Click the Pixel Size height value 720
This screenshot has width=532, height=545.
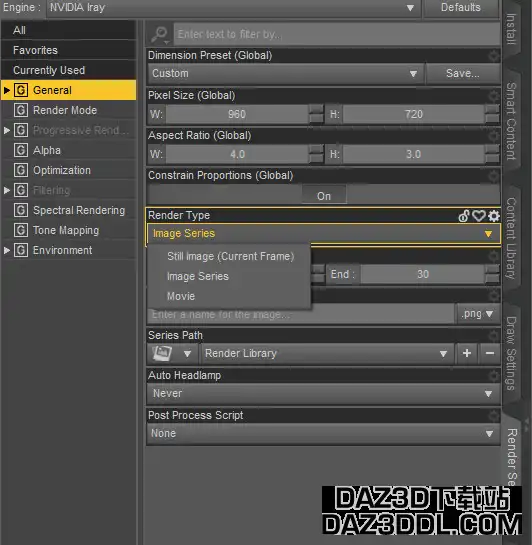[x=414, y=114]
